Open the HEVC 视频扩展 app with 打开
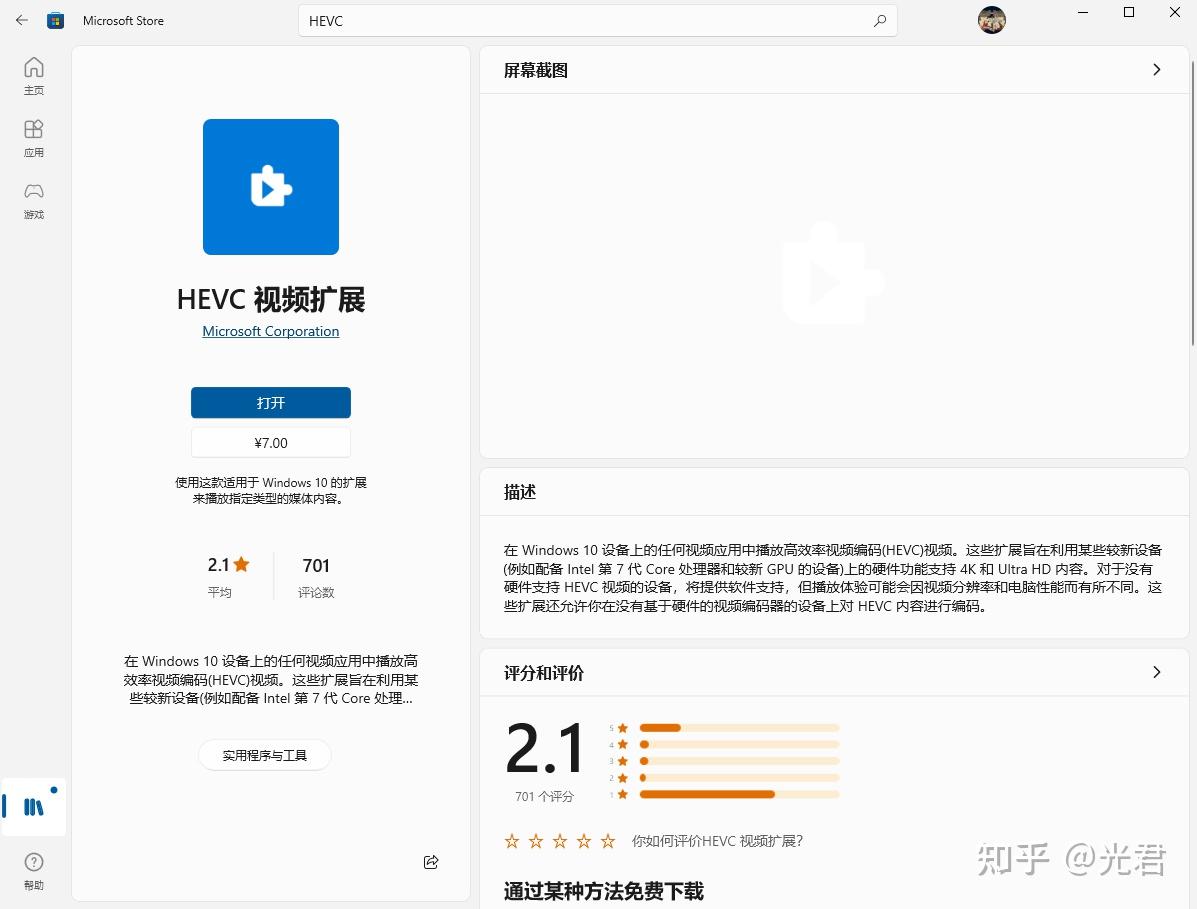 pos(270,403)
